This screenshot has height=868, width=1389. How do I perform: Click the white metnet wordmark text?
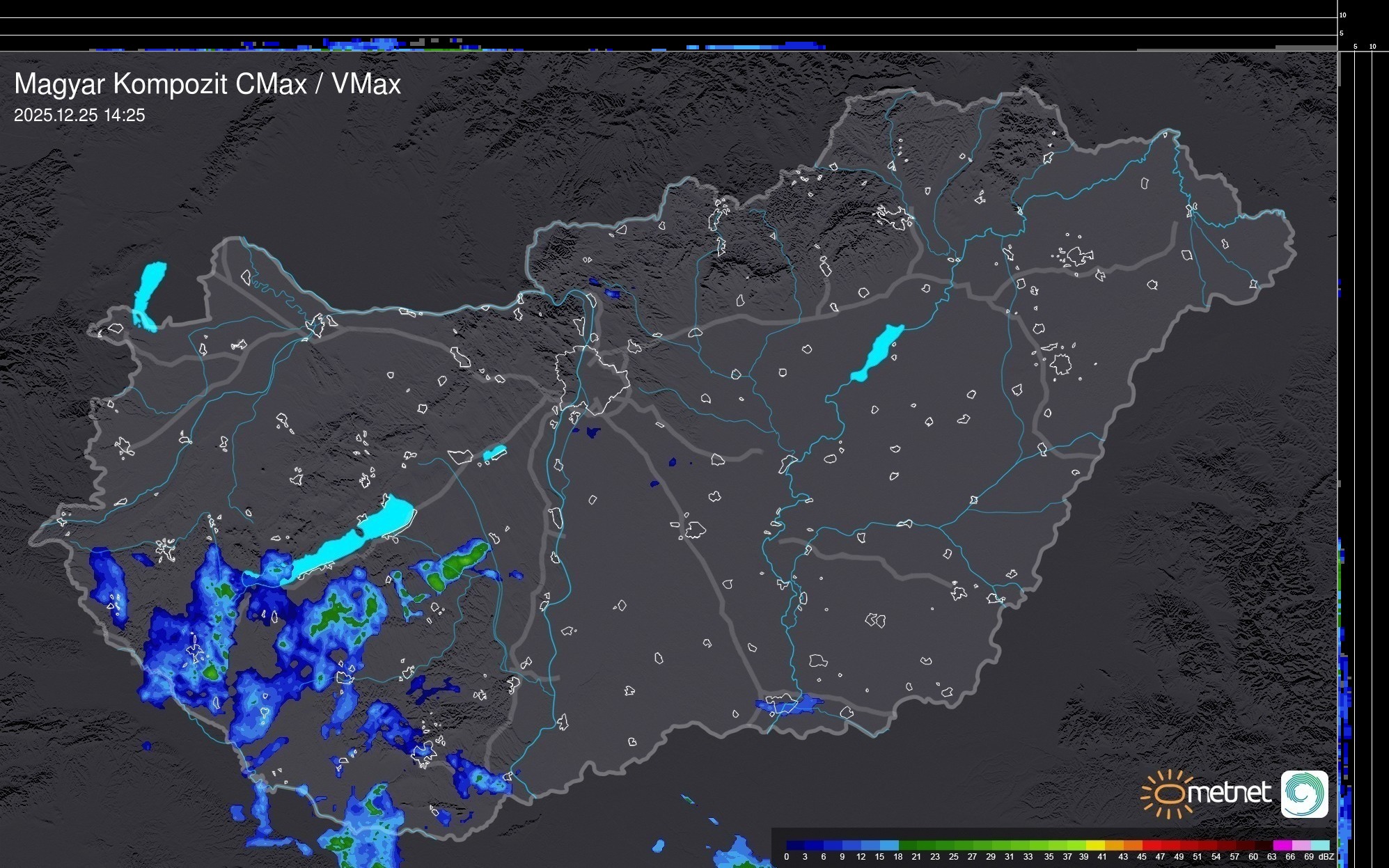(1230, 793)
